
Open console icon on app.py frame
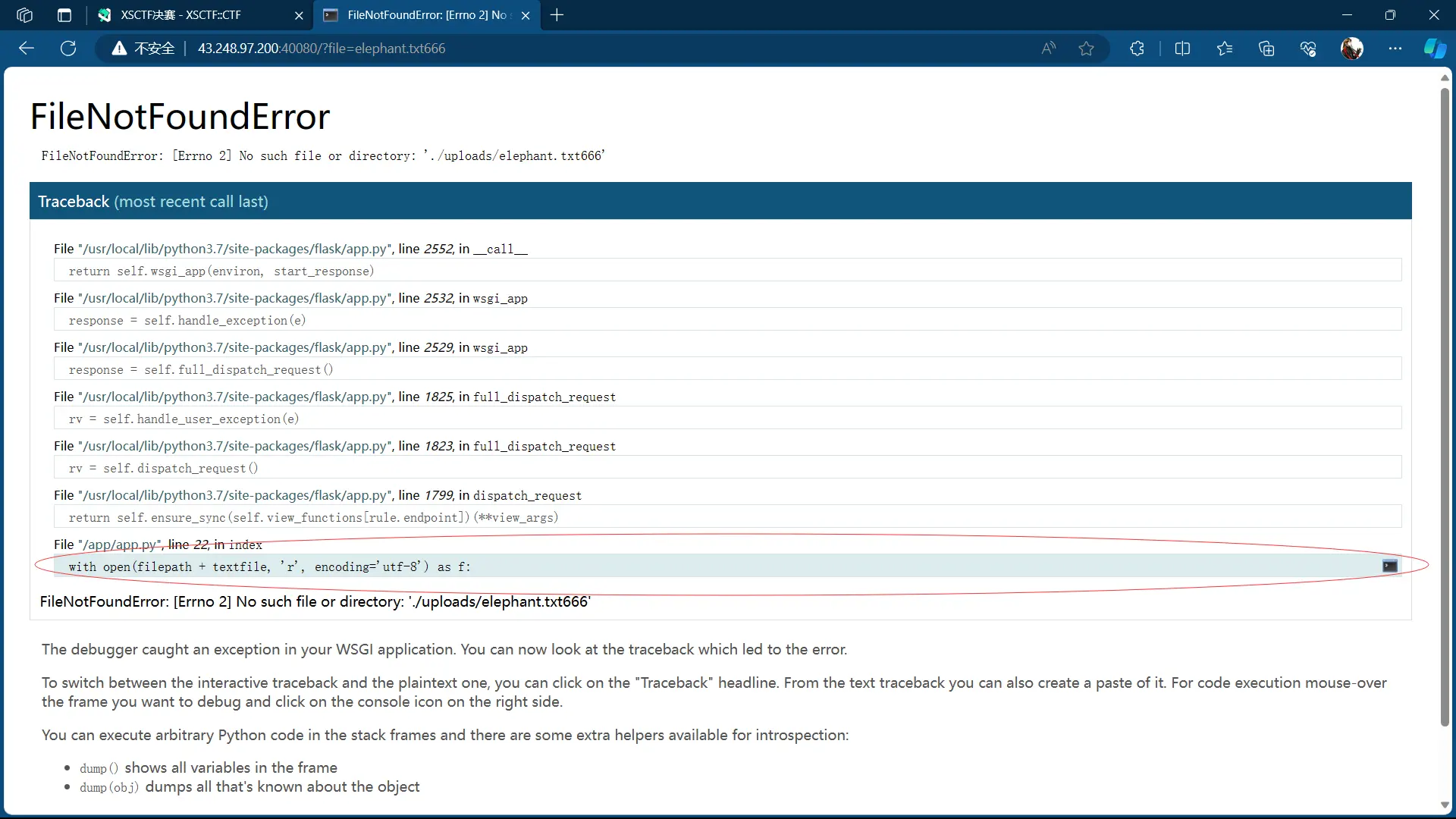pos(1389,566)
